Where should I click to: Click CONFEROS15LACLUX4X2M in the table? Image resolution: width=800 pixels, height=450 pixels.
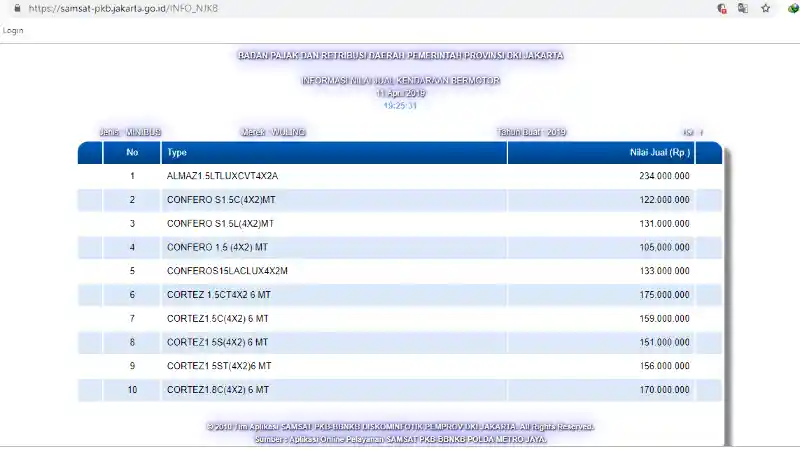point(227,271)
